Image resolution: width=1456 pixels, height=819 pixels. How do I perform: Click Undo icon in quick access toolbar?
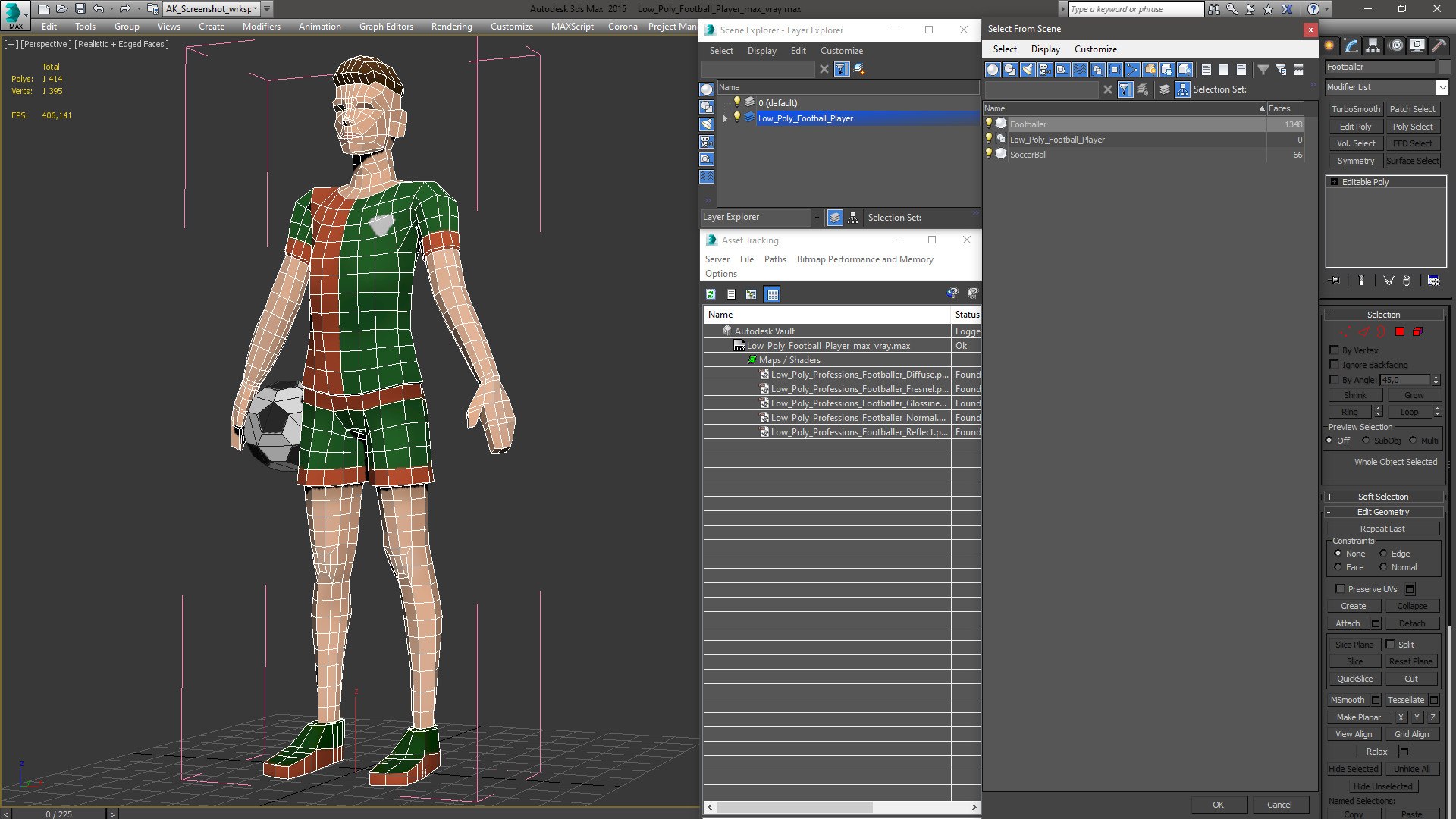99,9
